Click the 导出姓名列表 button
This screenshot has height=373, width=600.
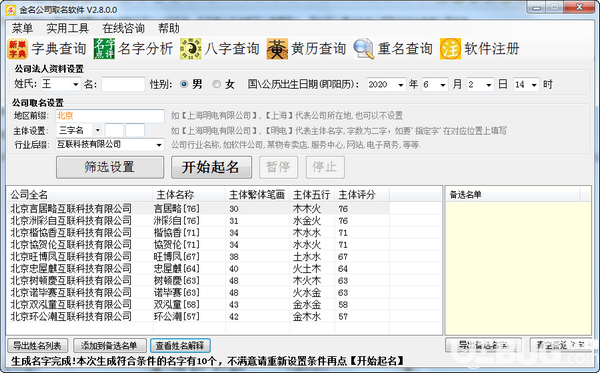point(38,345)
